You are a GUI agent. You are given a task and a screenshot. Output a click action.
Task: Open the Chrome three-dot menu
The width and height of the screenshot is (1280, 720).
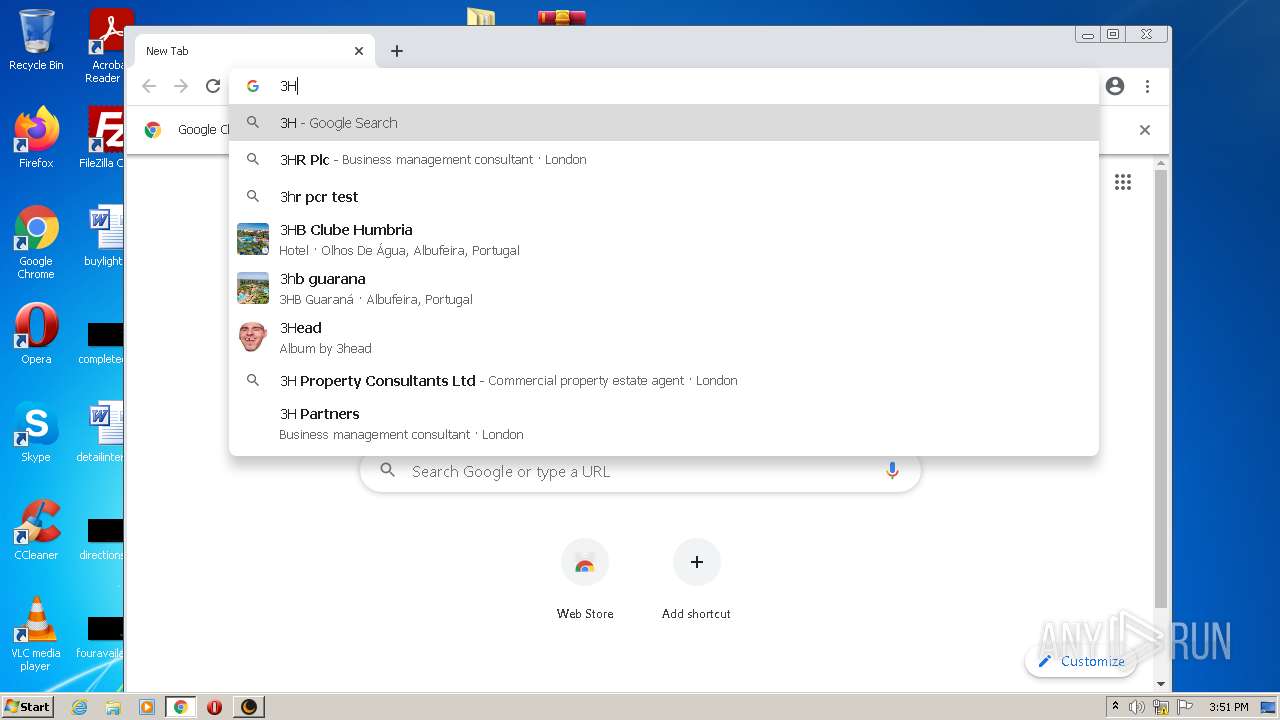coord(1147,86)
